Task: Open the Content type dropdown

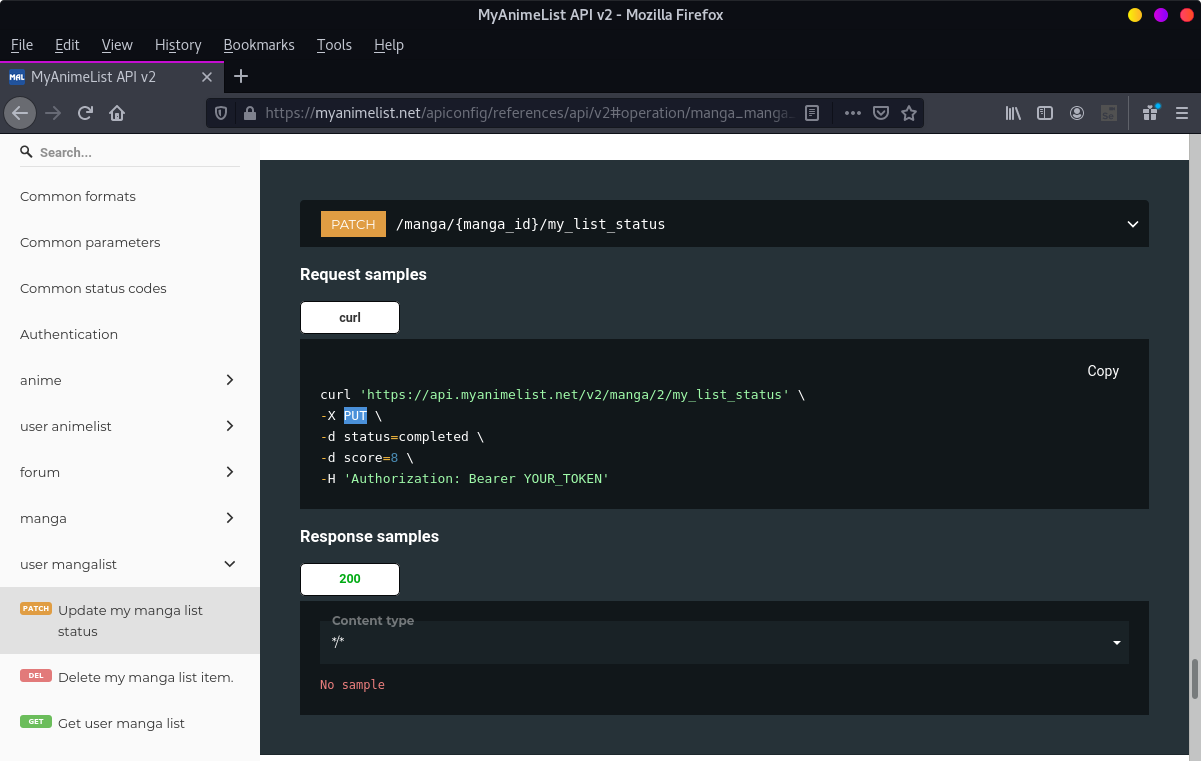Action: [x=724, y=642]
